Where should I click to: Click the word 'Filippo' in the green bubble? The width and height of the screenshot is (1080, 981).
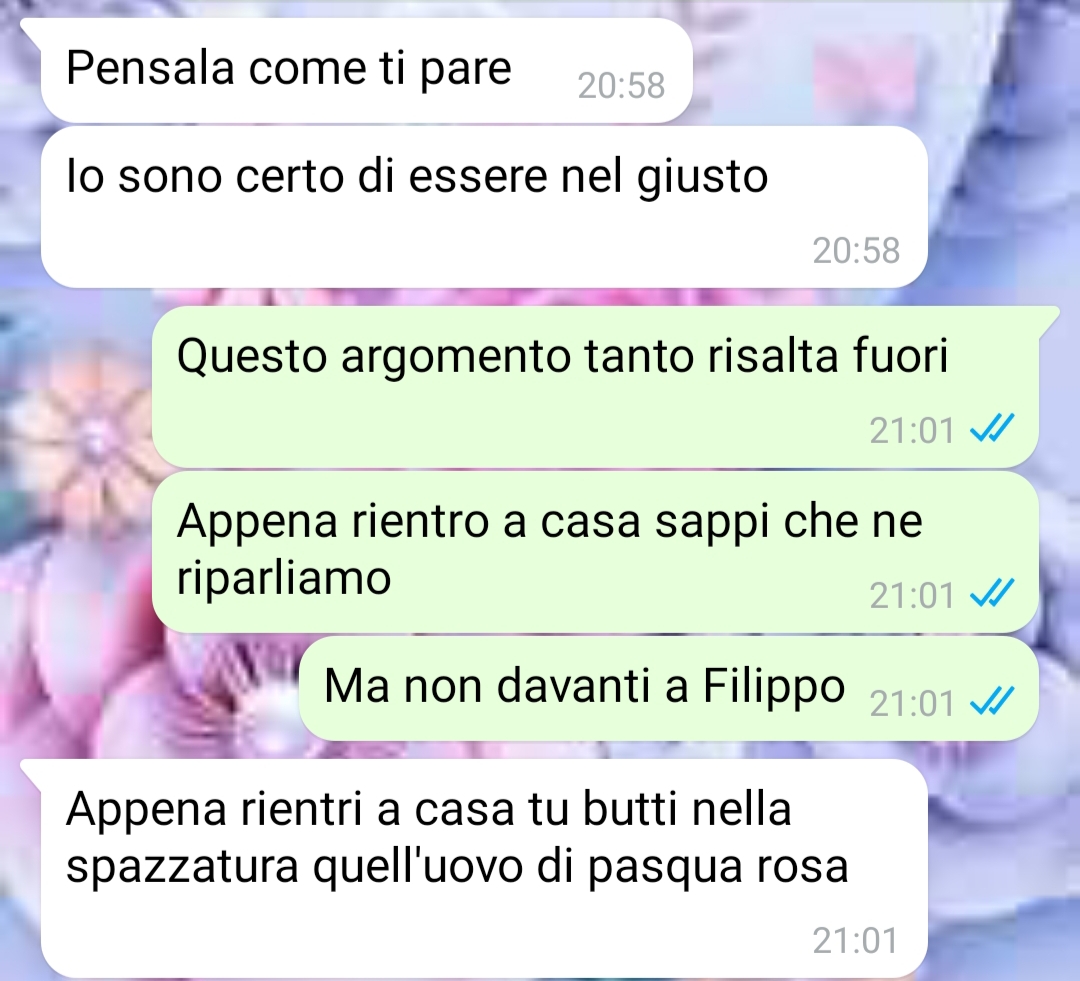coord(773,687)
